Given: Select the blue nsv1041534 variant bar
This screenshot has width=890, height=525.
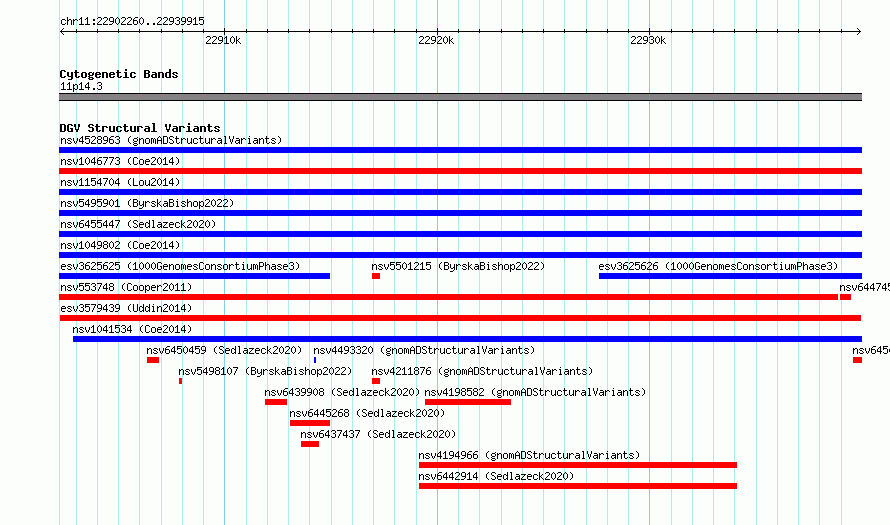Looking at the screenshot, I should tap(467, 339).
